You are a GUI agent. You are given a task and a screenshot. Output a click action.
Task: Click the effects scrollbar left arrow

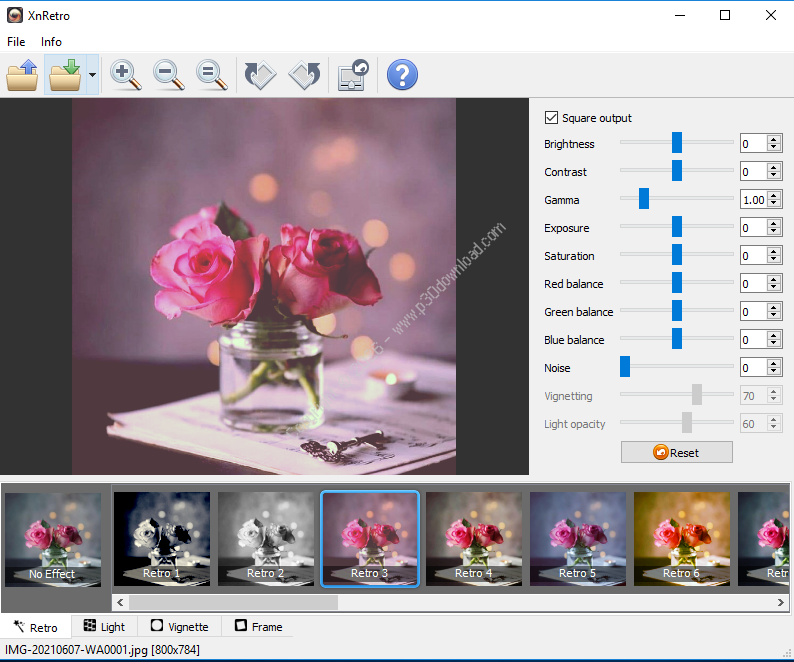[x=120, y=602]
